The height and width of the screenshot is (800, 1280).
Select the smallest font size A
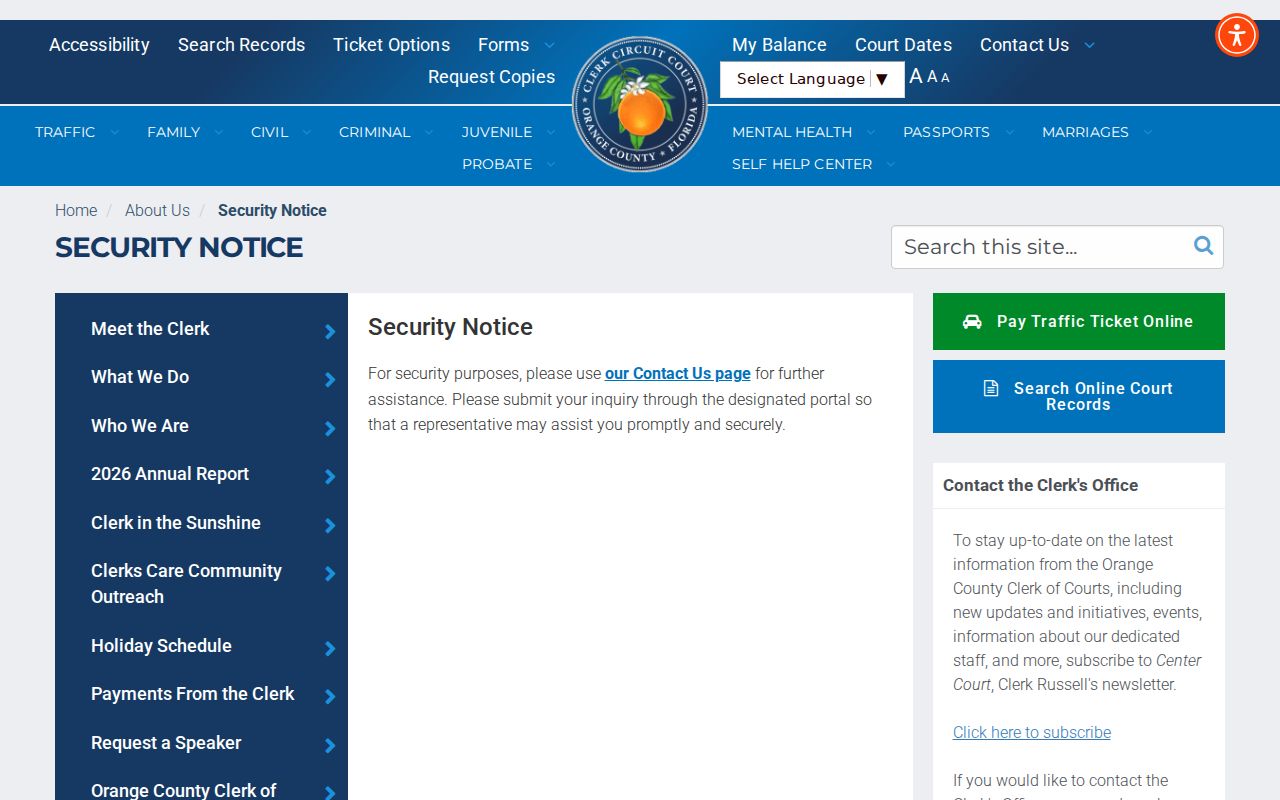[x=945, y=78]
